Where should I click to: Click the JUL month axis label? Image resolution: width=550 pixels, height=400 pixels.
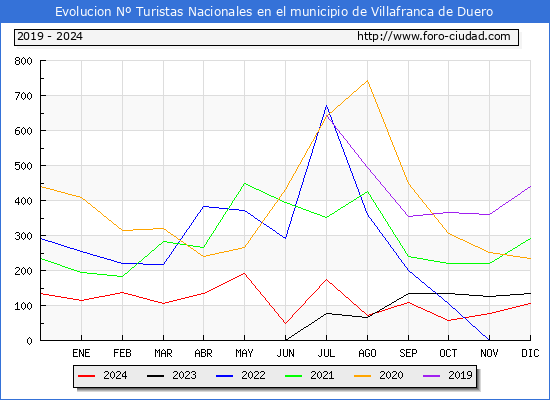point(326,353)
